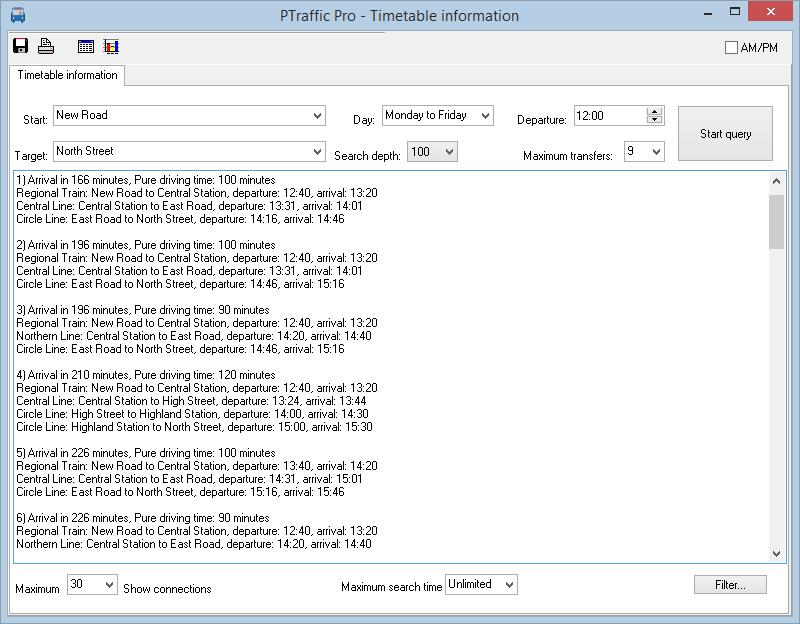Click 'Central Station to High Street' line
This screenshot has width=800, height=624.
tap(191, 401)
